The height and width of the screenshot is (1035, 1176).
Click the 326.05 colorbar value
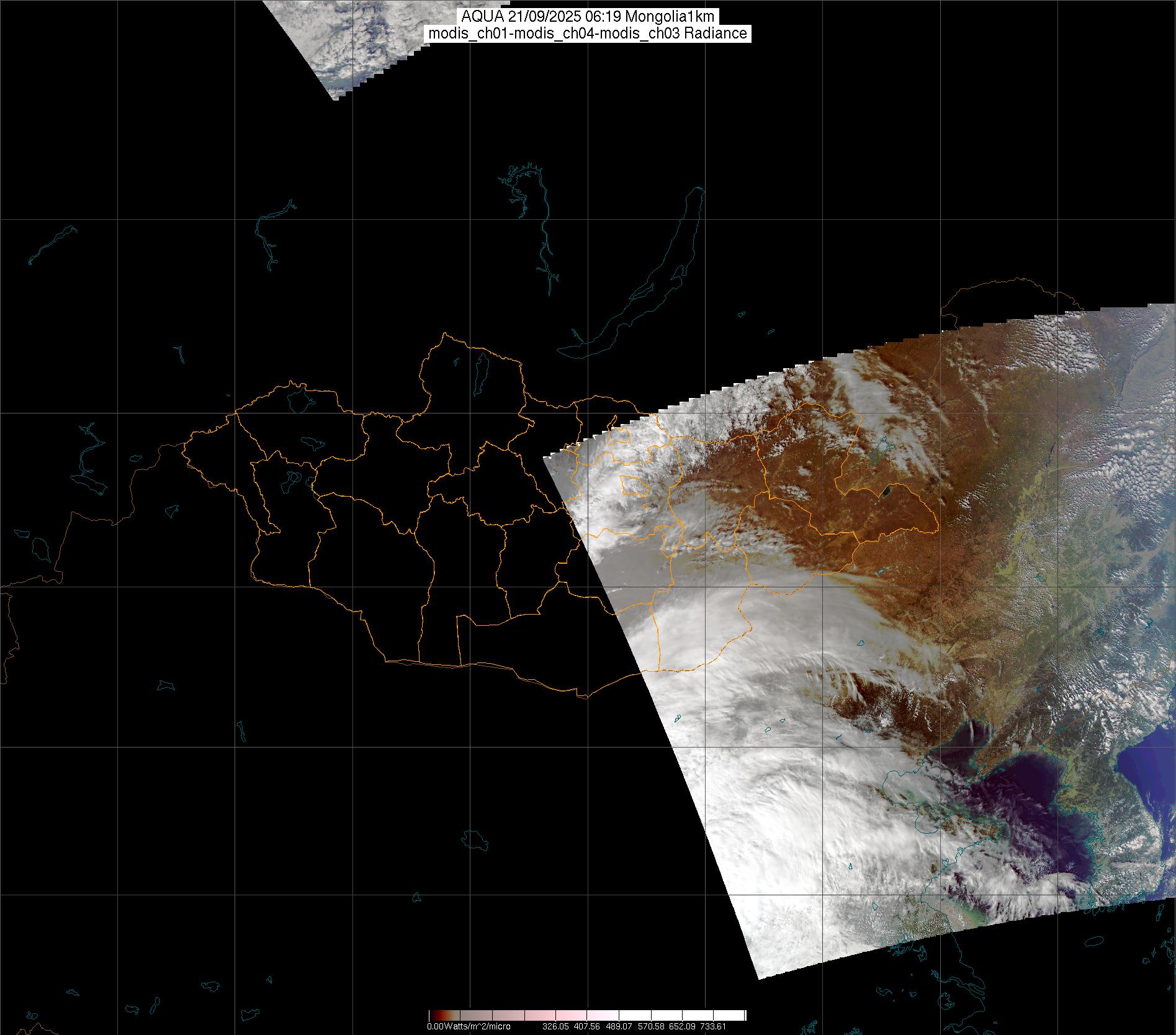[x=555, y=1026]
